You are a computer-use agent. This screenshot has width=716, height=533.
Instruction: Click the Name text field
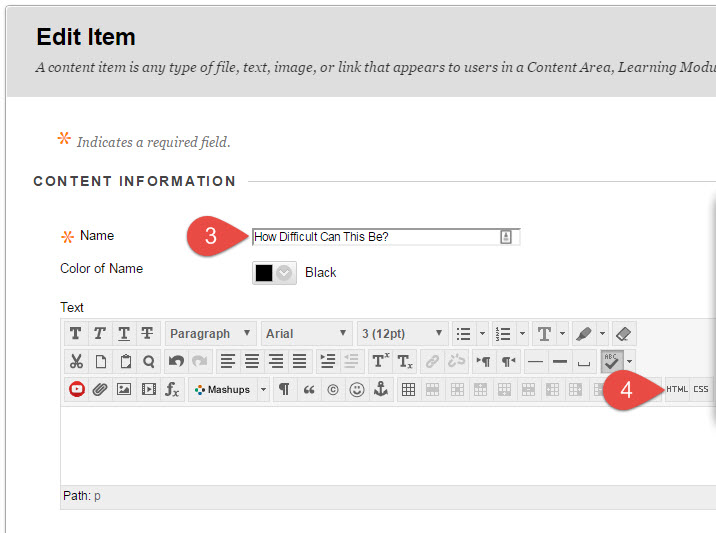(386, 237)
